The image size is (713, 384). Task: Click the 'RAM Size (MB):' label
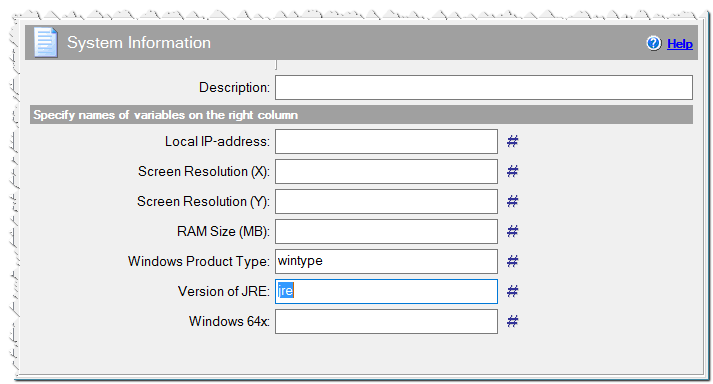click(224, 232)
